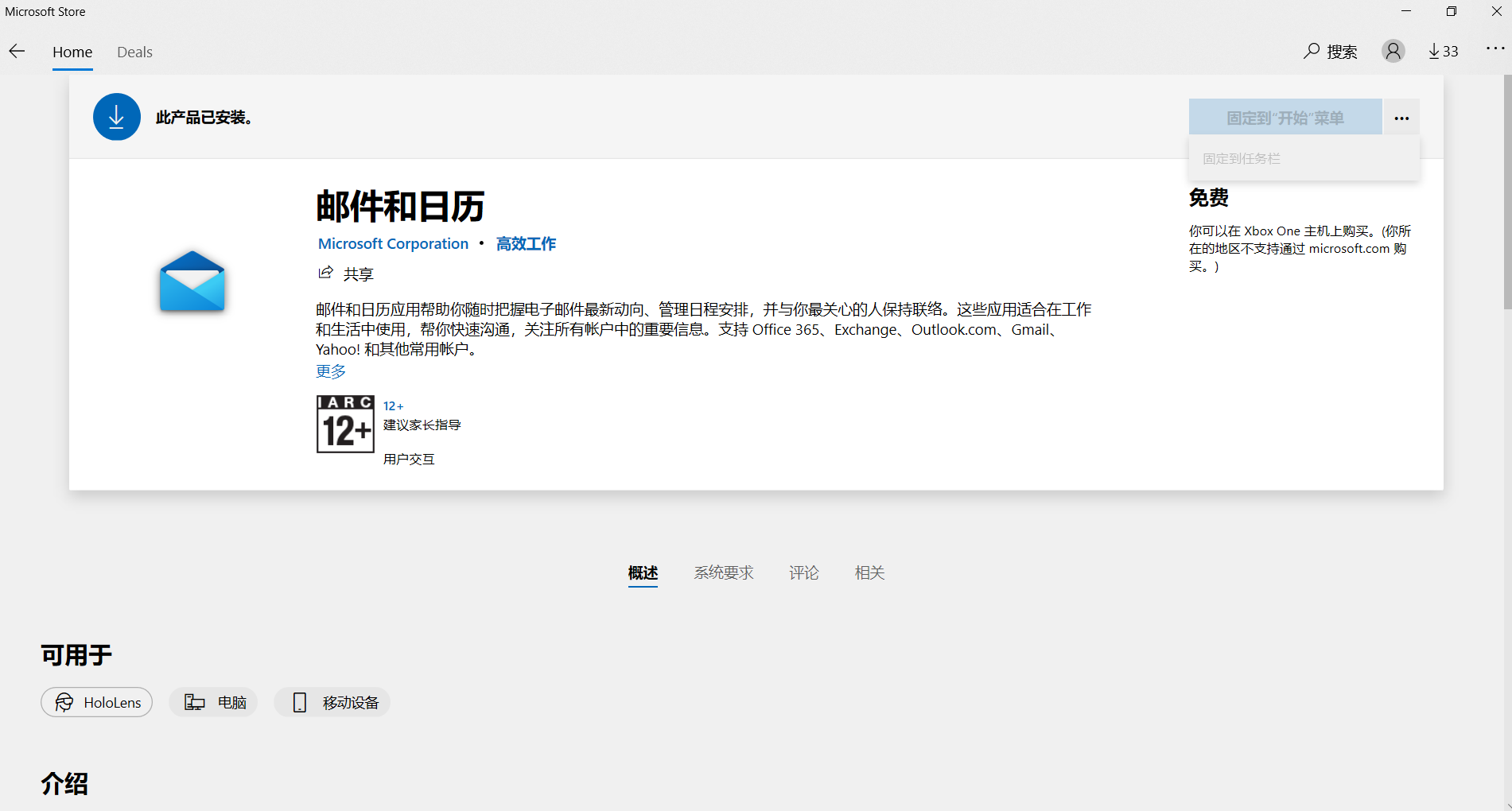Click 固定到"开始"菜单 button
This screenshot has height=811, width=1512.
tap(1285, 118)
